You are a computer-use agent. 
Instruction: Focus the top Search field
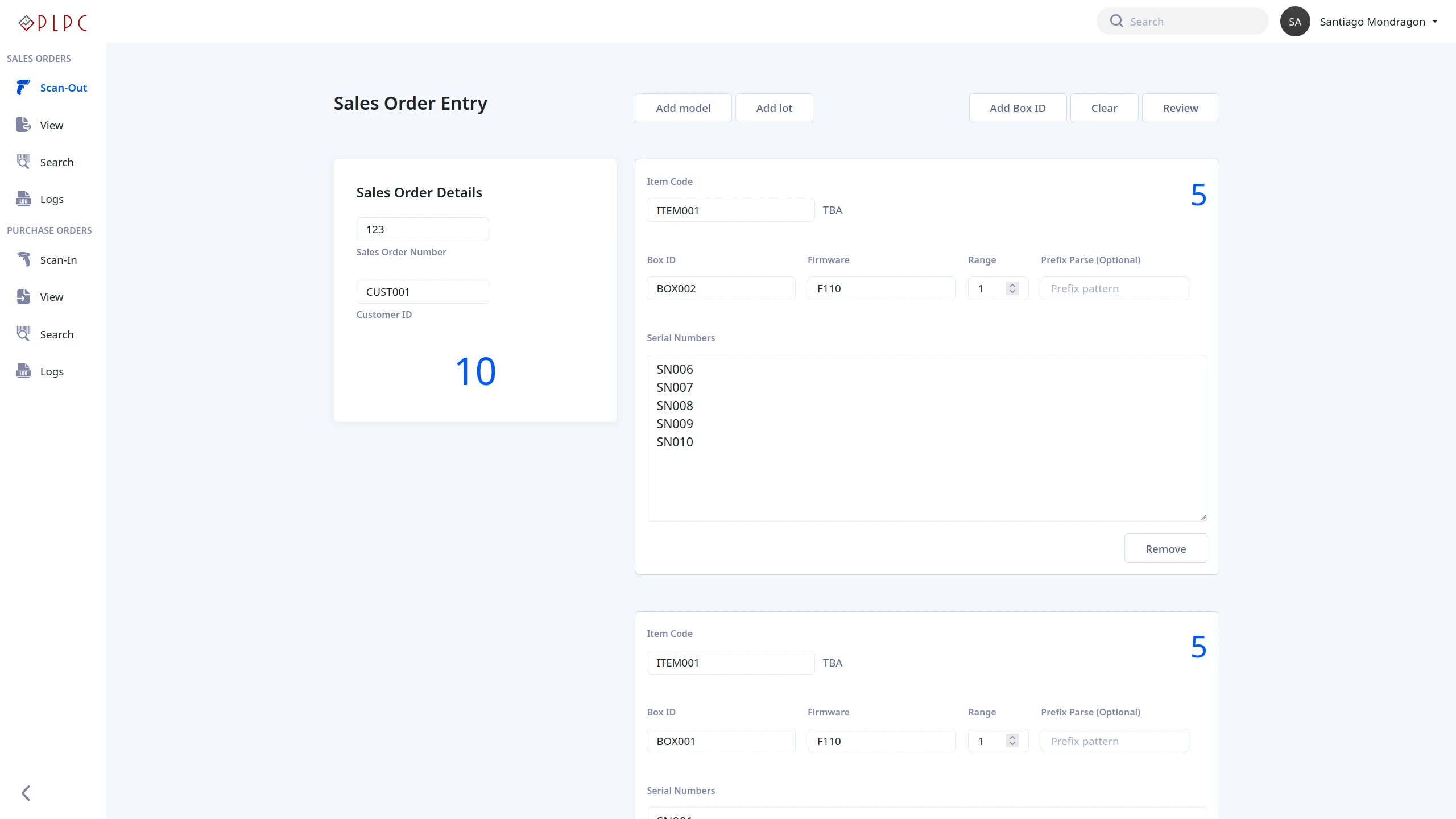[1182, 21]
